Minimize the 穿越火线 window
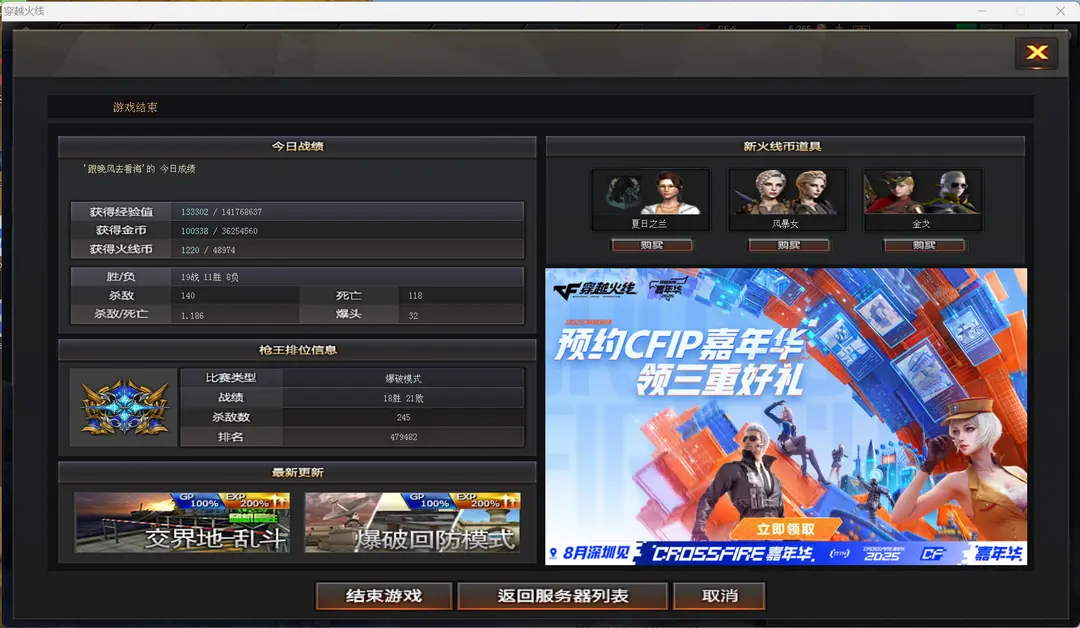Viewport: 1080px width, 628px height. coord(982,11)
